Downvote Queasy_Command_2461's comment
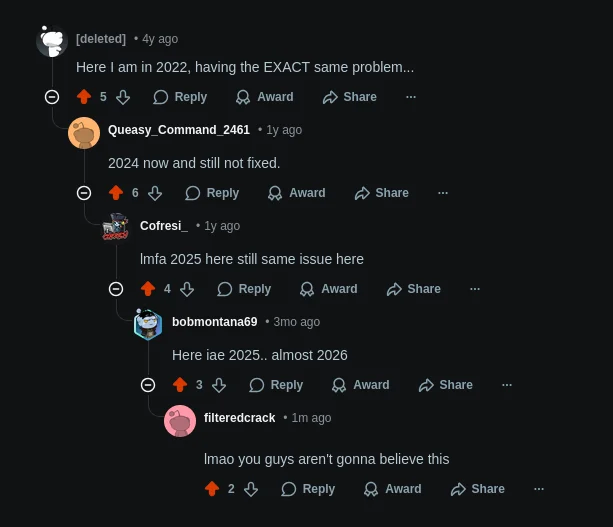This screenshot has width=613, height=527. (x=155, y=193)
